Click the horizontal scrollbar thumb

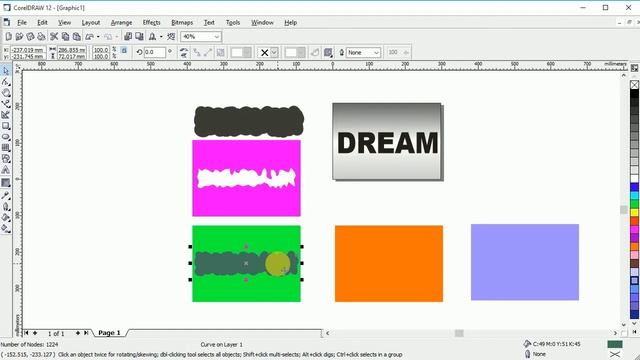coord(459,333)
